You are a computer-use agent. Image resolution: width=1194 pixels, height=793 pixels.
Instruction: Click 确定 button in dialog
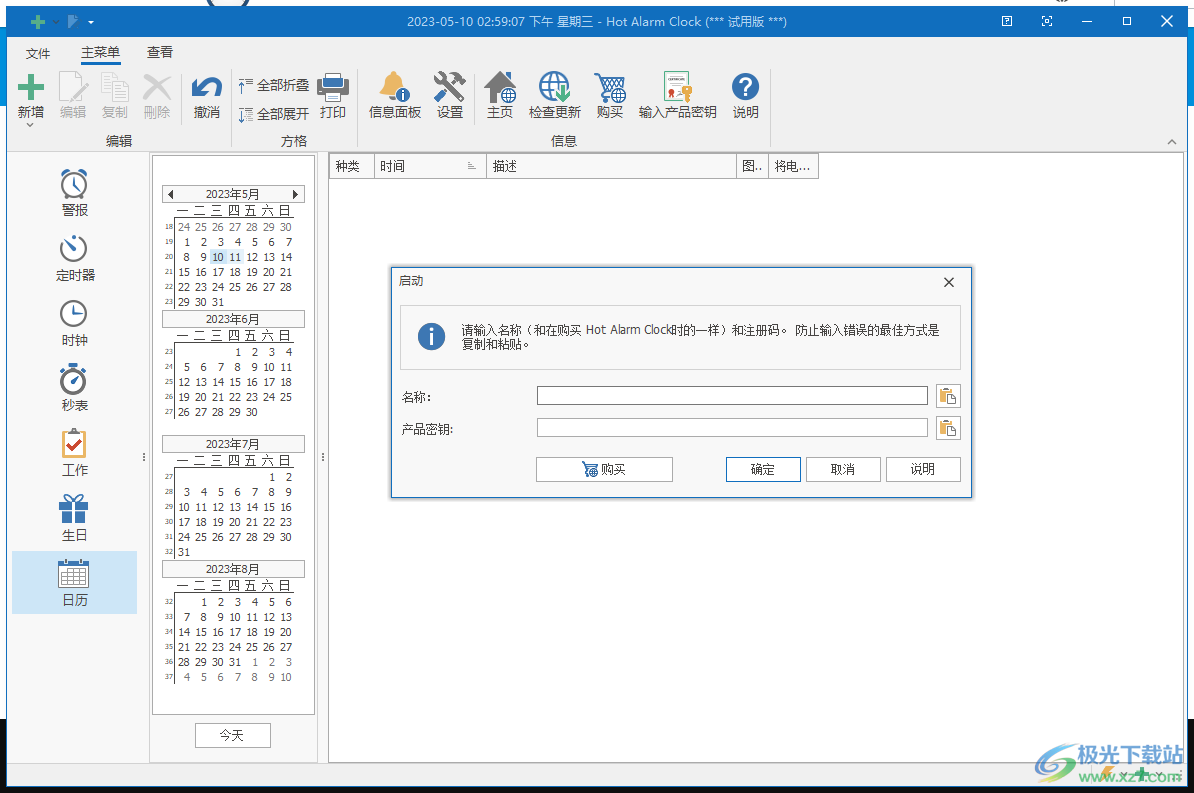point(763,469)
